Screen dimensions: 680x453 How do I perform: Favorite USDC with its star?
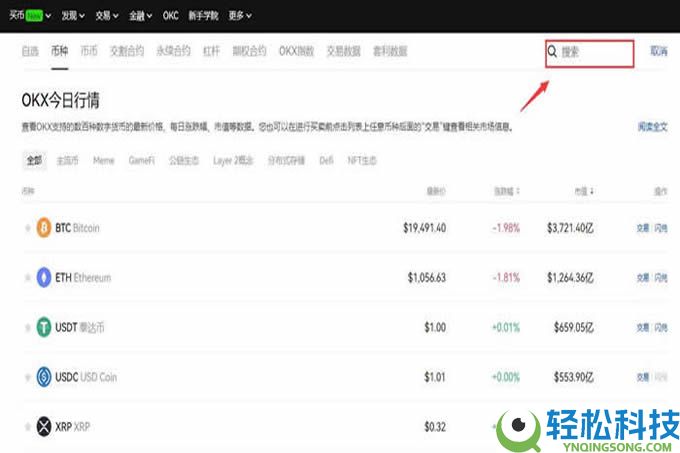click(28, 377)
